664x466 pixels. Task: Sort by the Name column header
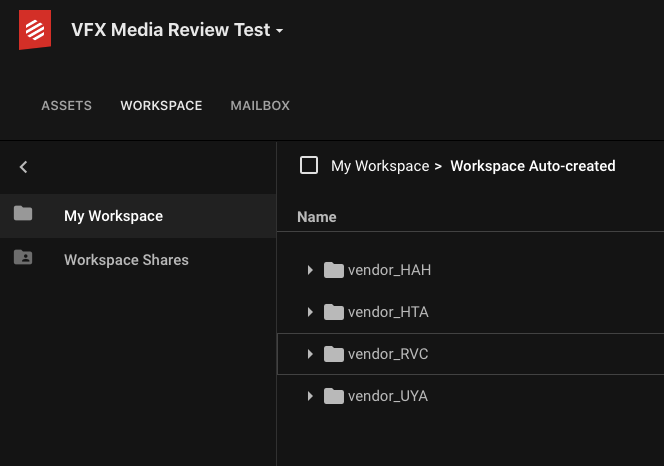pyautogui.click(x=317, y=217)
